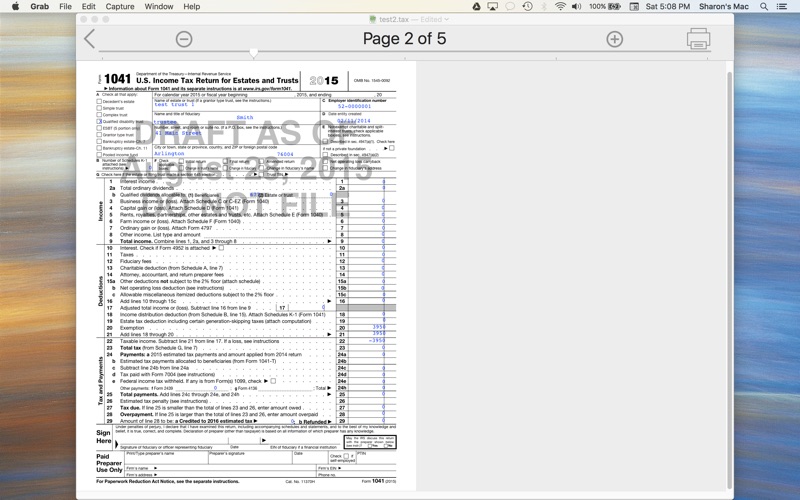The width and height of the screenshot is (800, 500).
Task: Open the Grab application menu
Action: pyautogui.click(x=39, y=6)
